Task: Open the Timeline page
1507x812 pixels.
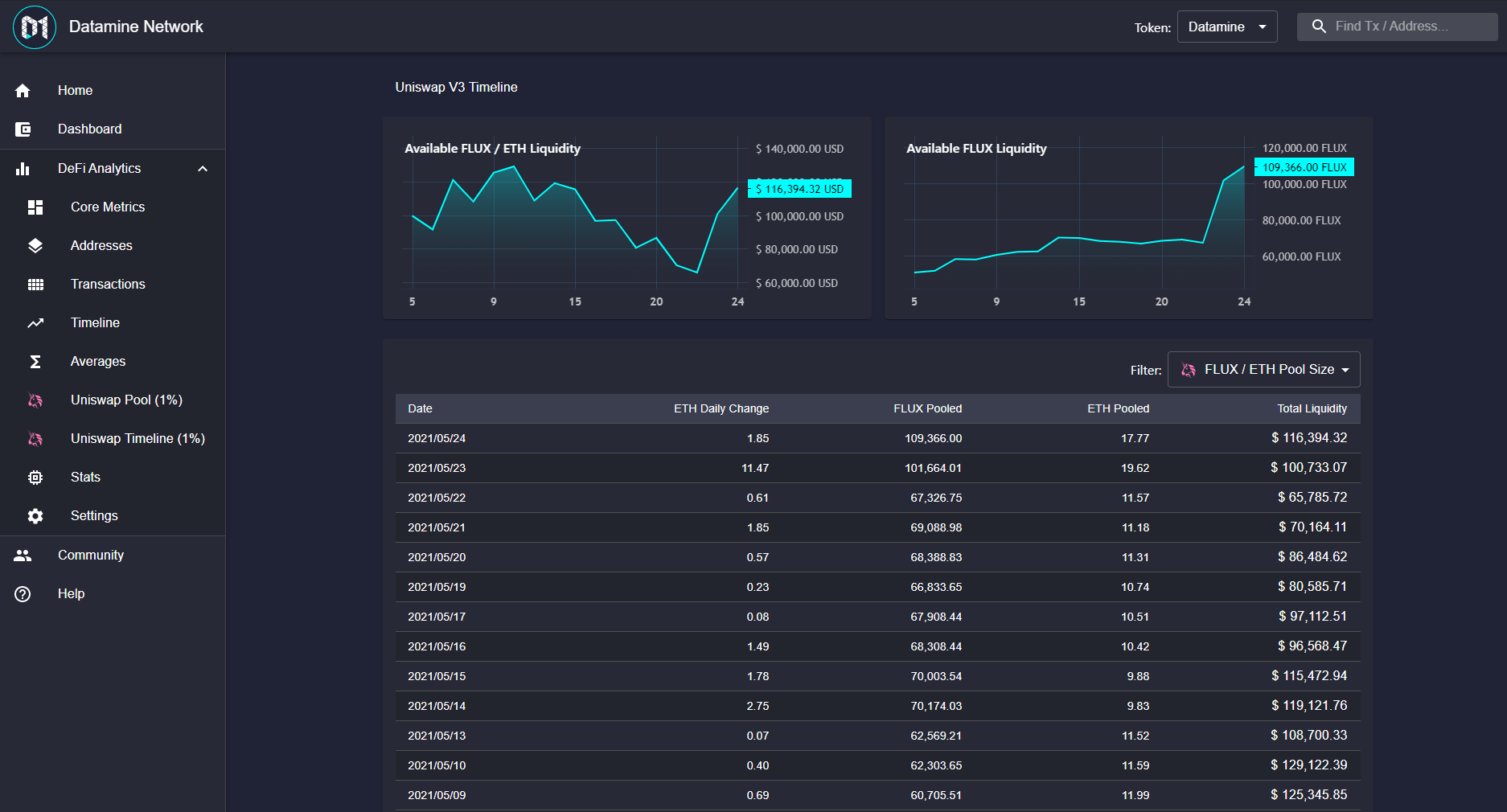Action: (113, 323)
